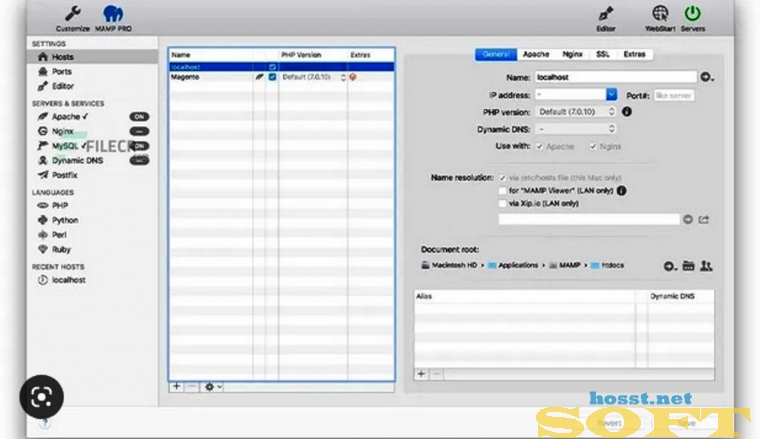Image resolution: width=760 pixels, height=439 pixels.
Task: Switch to the SSL tab
Action: (602, 54)
